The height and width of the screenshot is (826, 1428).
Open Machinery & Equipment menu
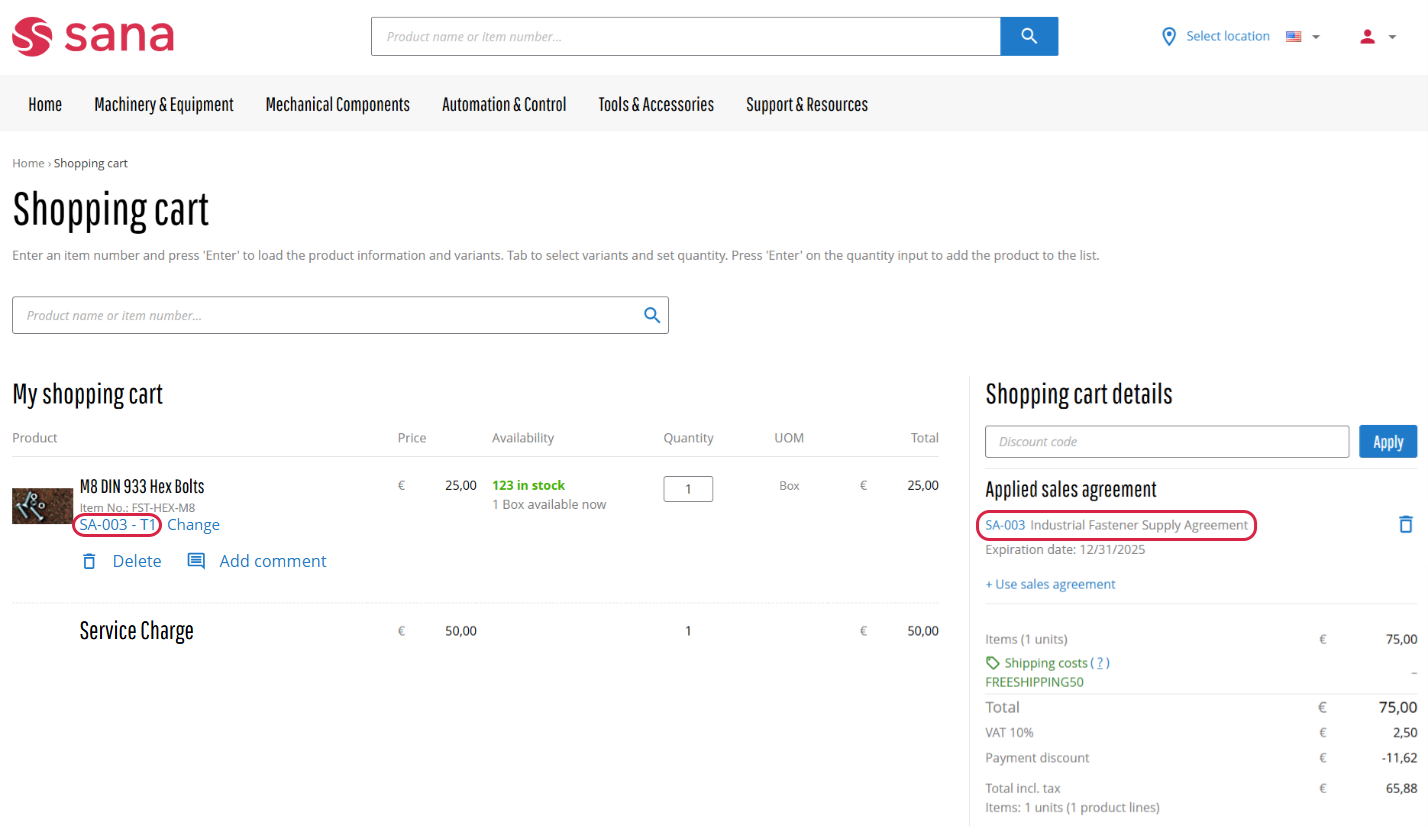coord(164,104)
